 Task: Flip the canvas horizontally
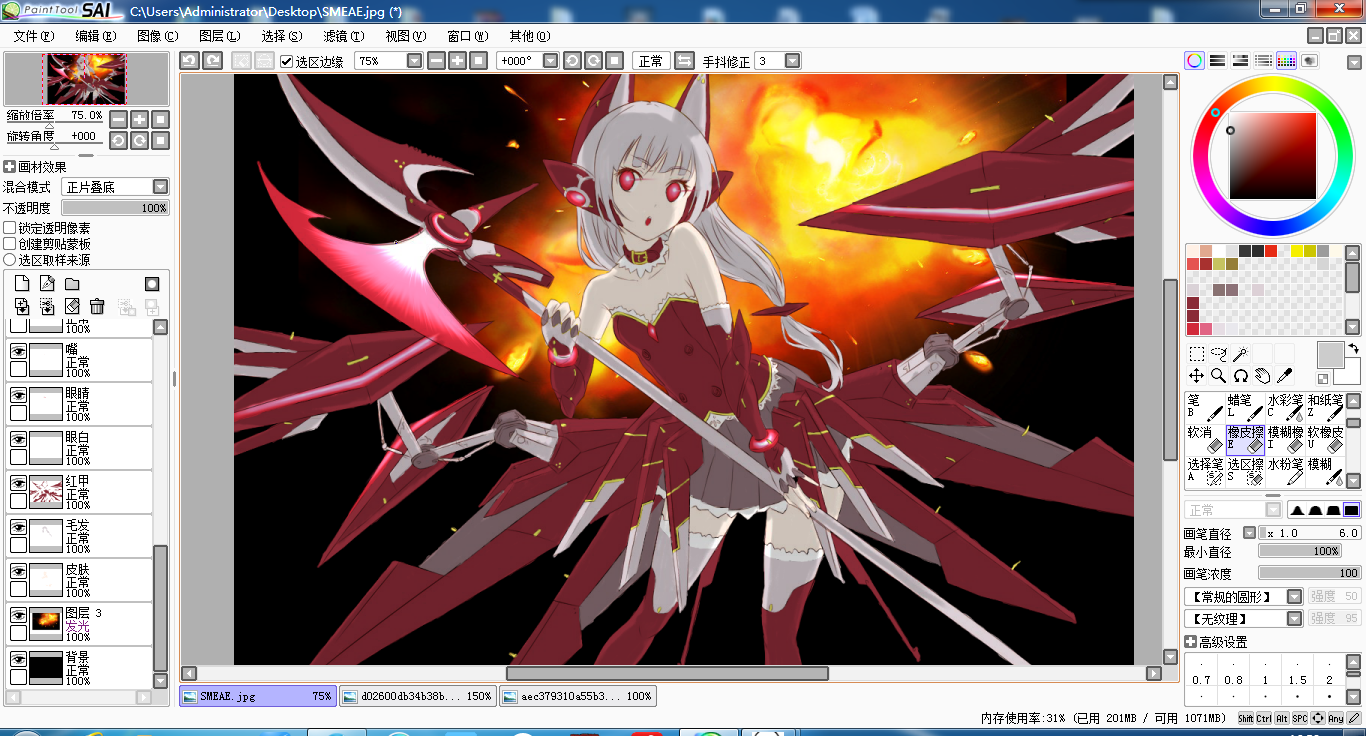coord(685,61)
